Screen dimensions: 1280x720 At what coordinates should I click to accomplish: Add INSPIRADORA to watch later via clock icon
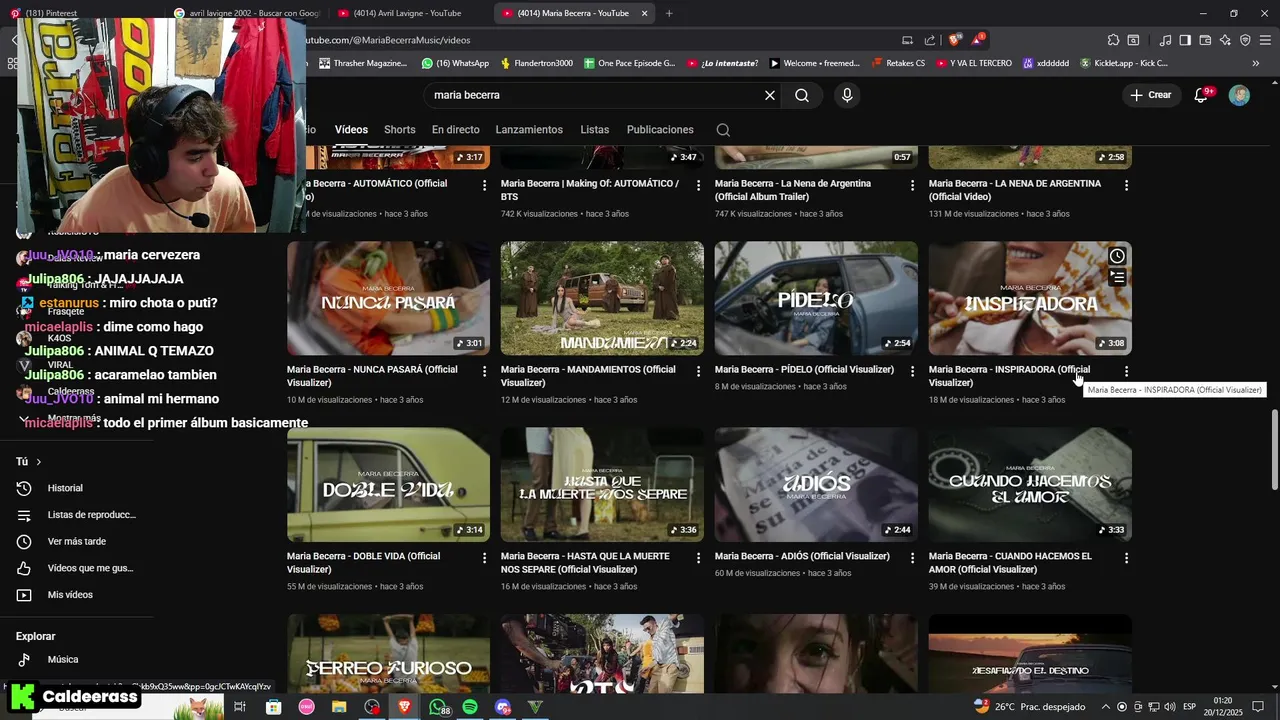click(1117, 256)
